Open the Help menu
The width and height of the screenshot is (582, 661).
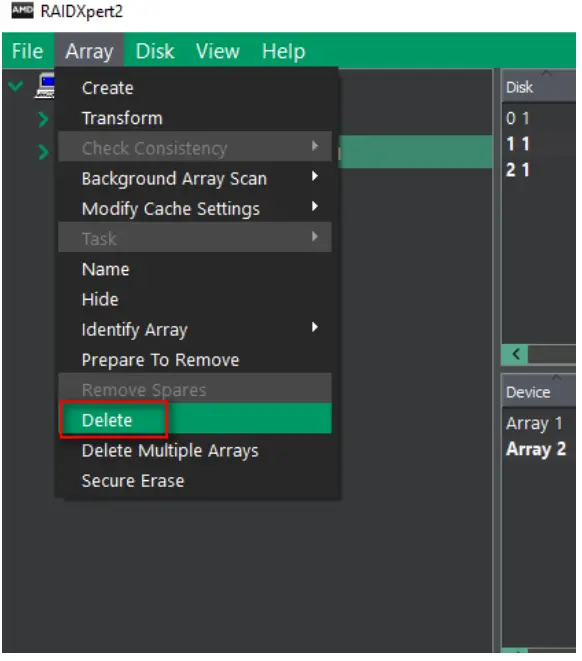click(x=283, y=51)
